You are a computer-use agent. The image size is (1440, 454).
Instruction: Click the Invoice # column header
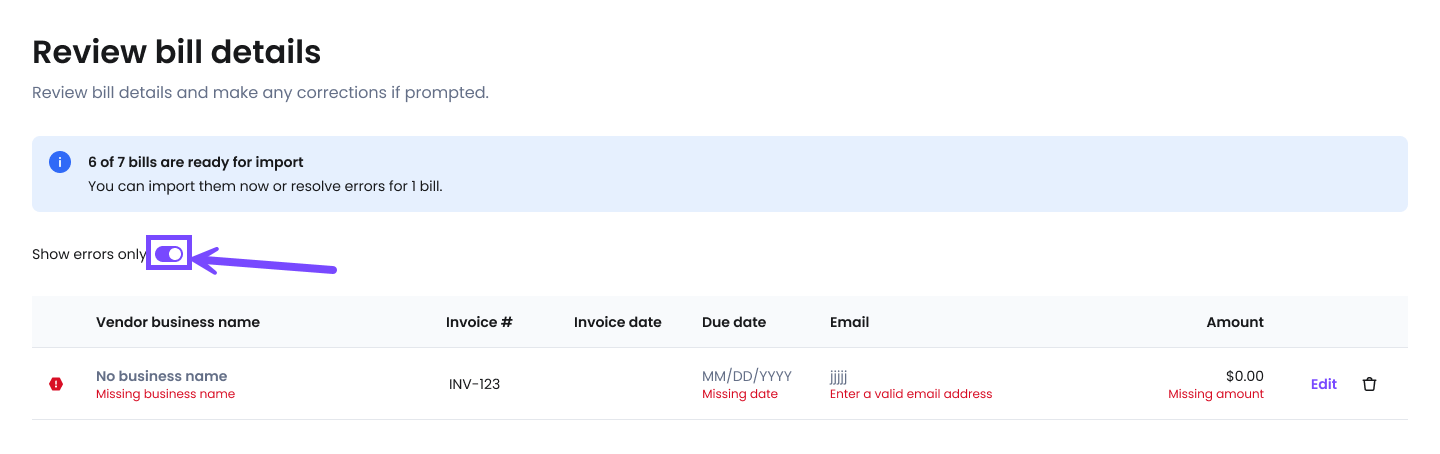click(479, 322)
